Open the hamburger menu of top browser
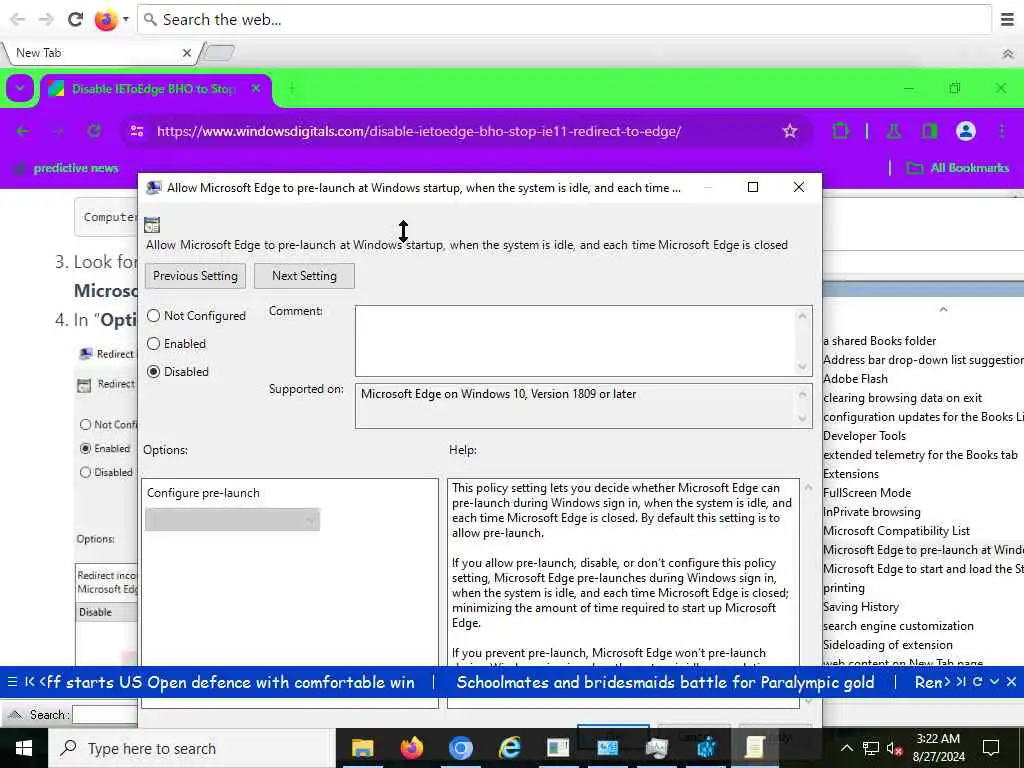Screen dimensions: 1024x768 pos(1007,20)
